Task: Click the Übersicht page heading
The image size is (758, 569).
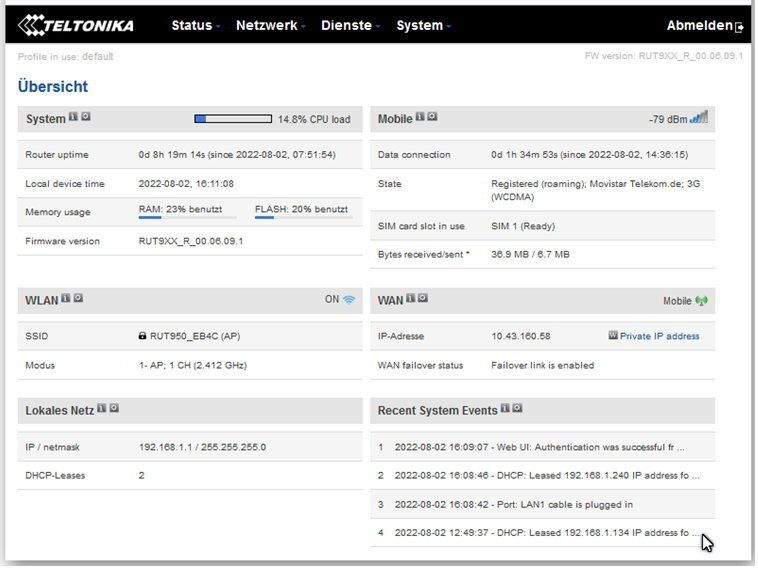Action: point(53,87)
